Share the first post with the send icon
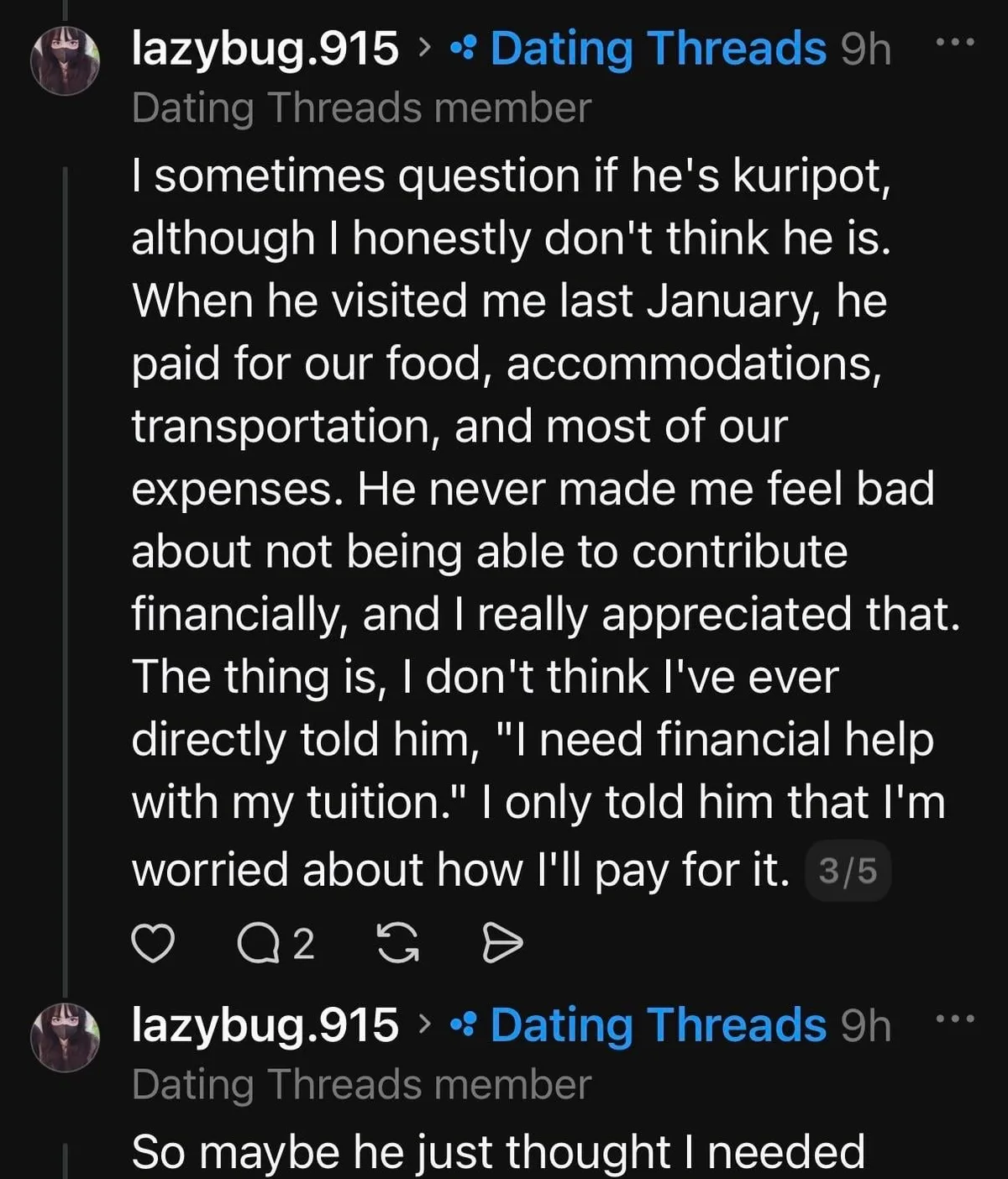1008x1179 pixels. (x=502, y=944)
